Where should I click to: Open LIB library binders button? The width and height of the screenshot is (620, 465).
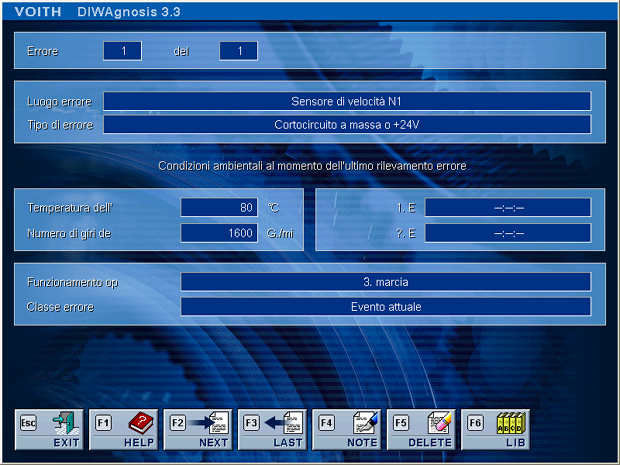[495, 430]
